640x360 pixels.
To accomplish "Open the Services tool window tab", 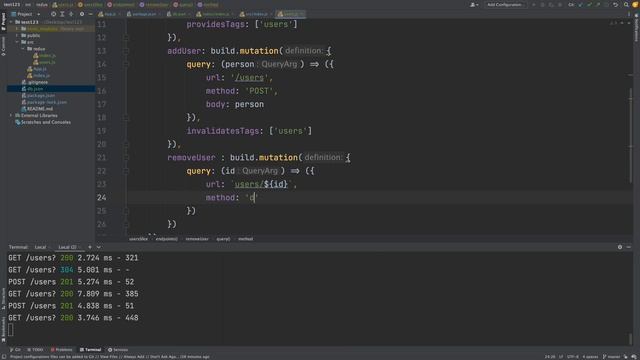I will (118, 350).
